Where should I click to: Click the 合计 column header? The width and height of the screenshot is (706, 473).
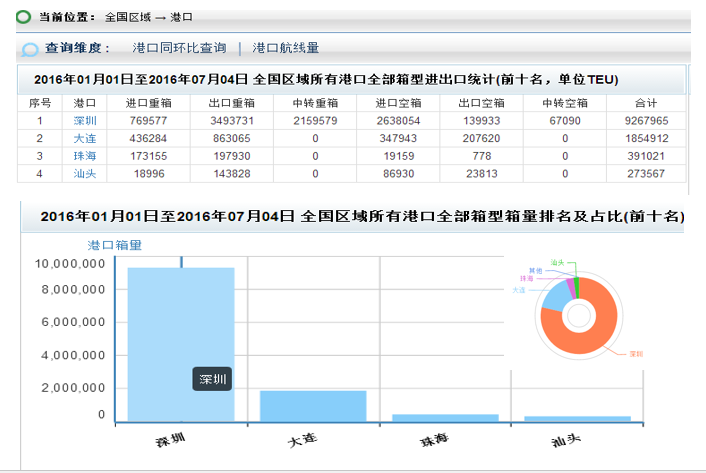point(645,103)
